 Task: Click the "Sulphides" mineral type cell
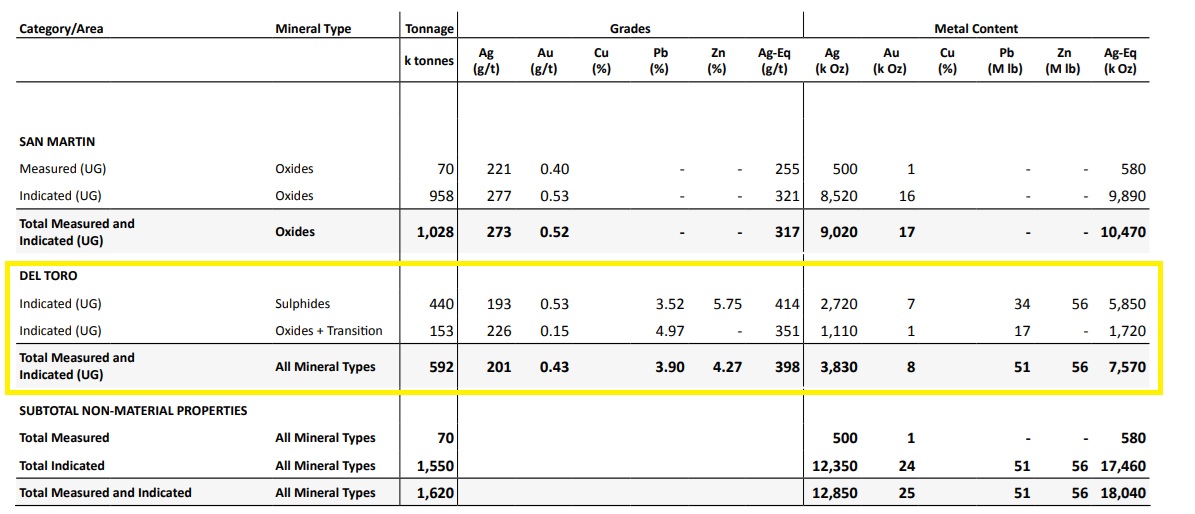pyautogui.click(x=302, y=304)
